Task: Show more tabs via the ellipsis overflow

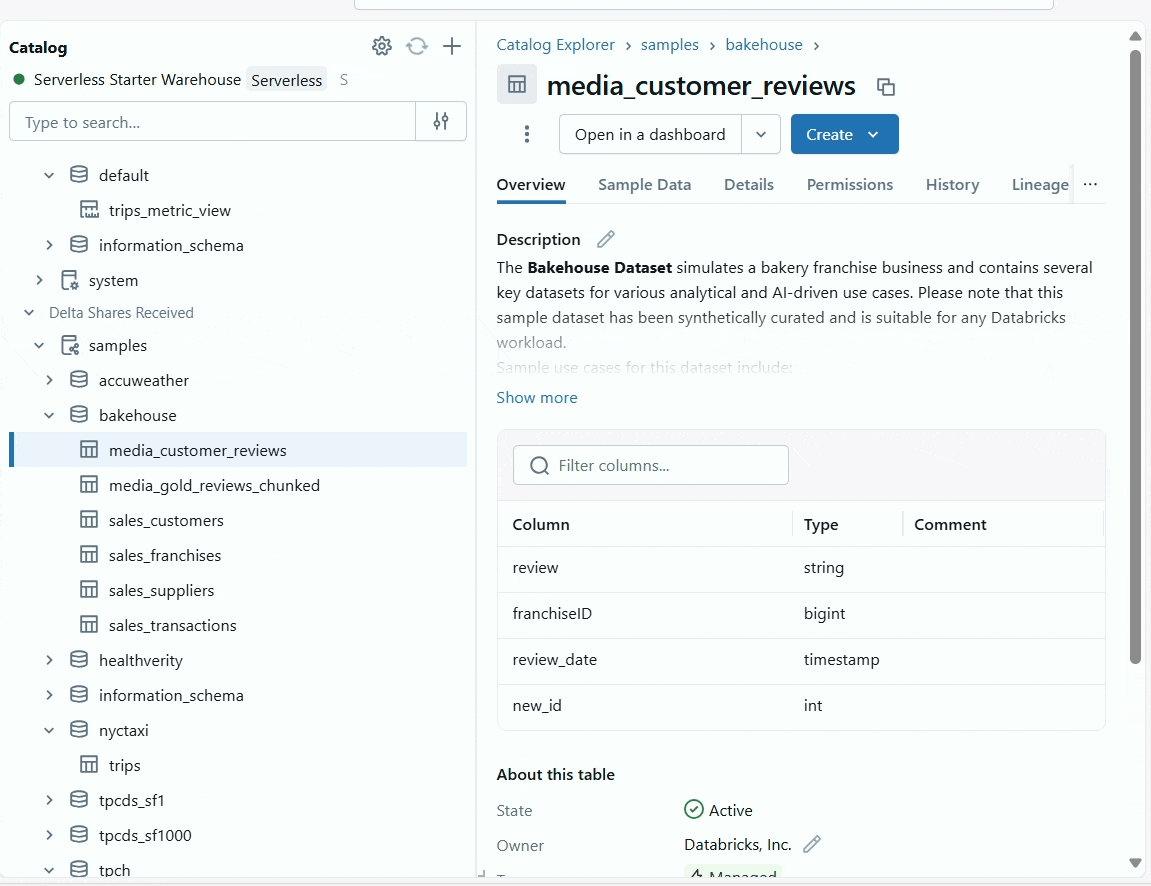Action: click(1090, 184)
